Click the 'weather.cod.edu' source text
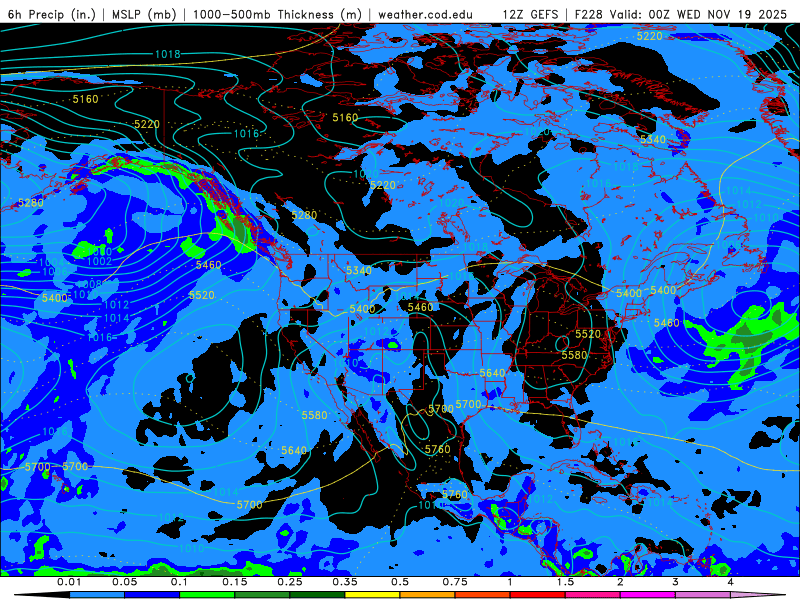The width and height of the screenshot is (800, 600). [x=426, y=14]
